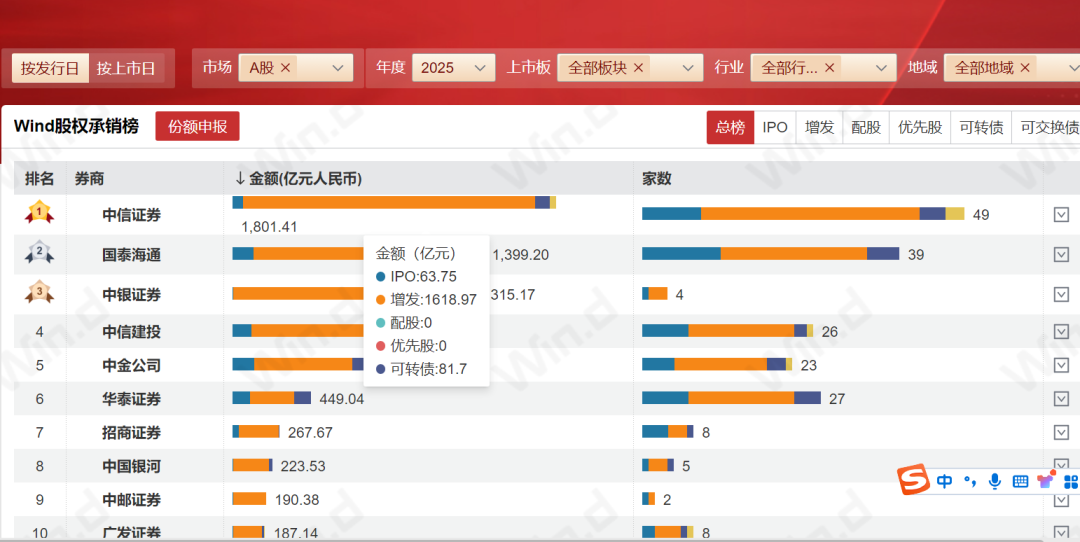
Task: Click Sogou voice input microphone icon
Action: tap(995, 481)
